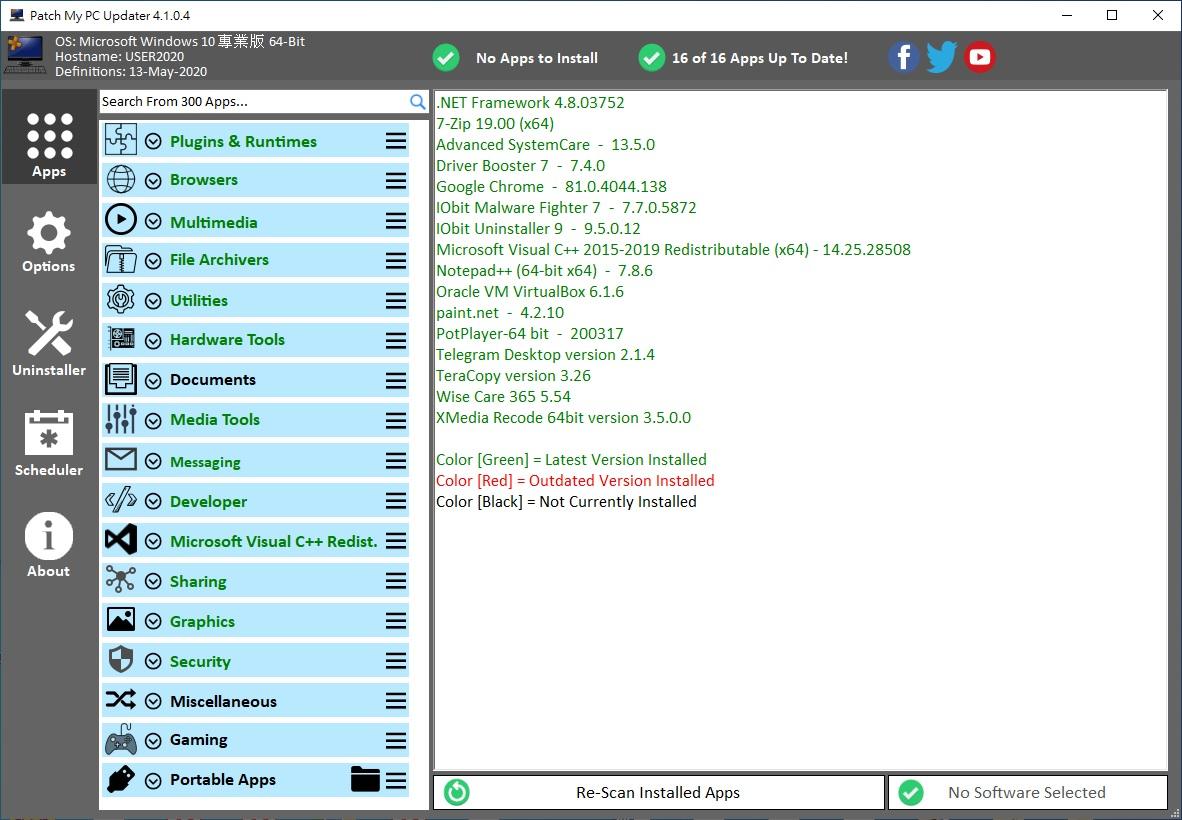Click the Graphics picture icon
The image size is (1182, 820).
(x=121, y=620)
